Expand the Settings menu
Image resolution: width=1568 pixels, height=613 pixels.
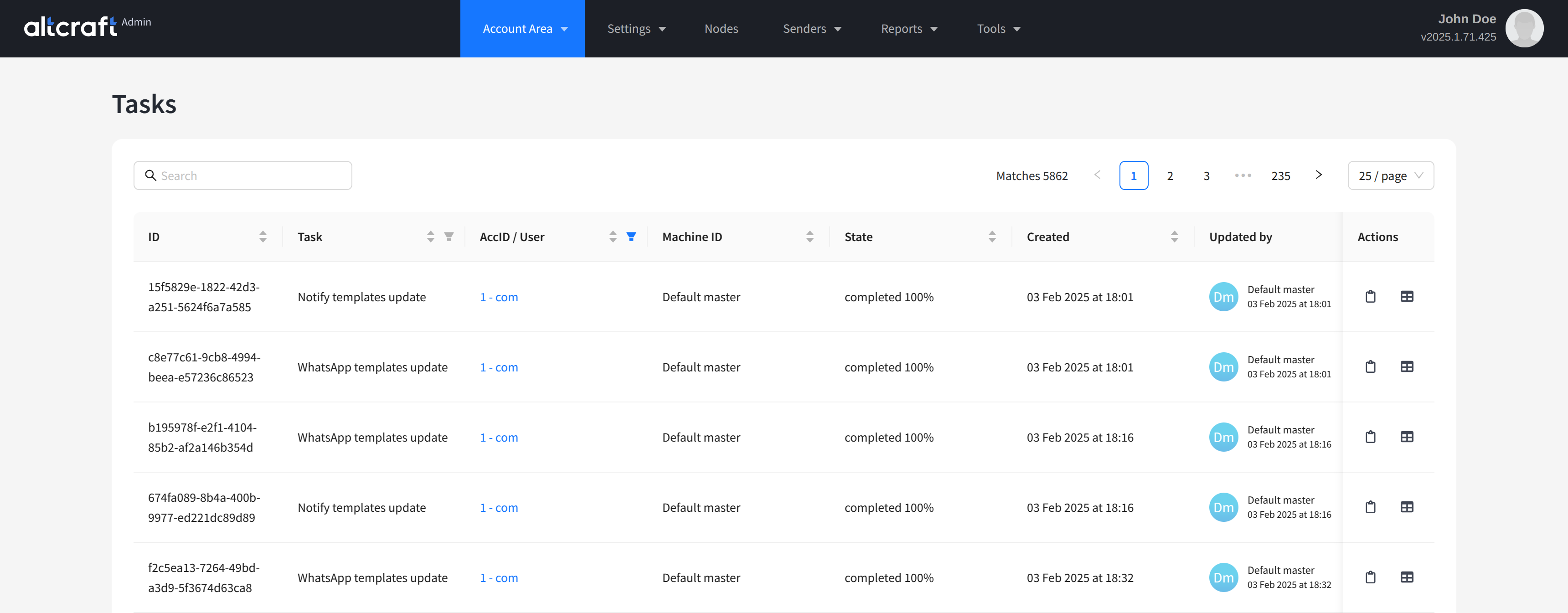point(636,29)
